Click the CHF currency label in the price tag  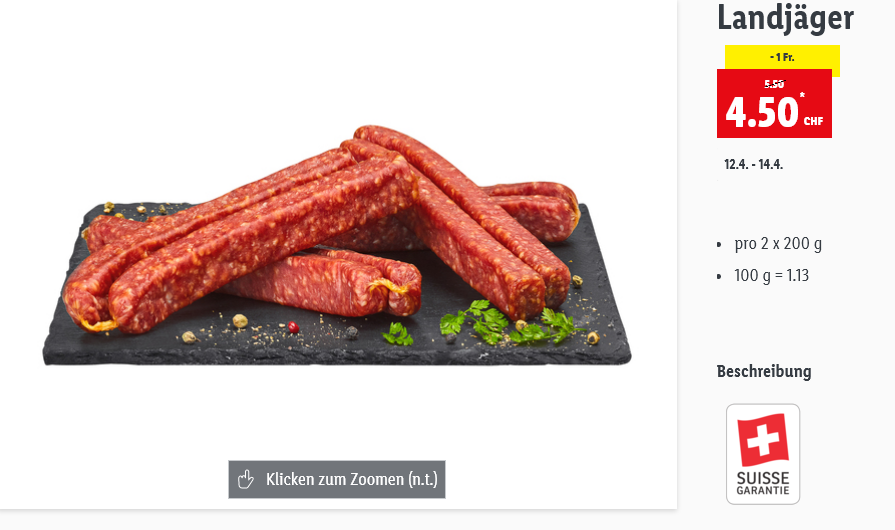[813, 121]
